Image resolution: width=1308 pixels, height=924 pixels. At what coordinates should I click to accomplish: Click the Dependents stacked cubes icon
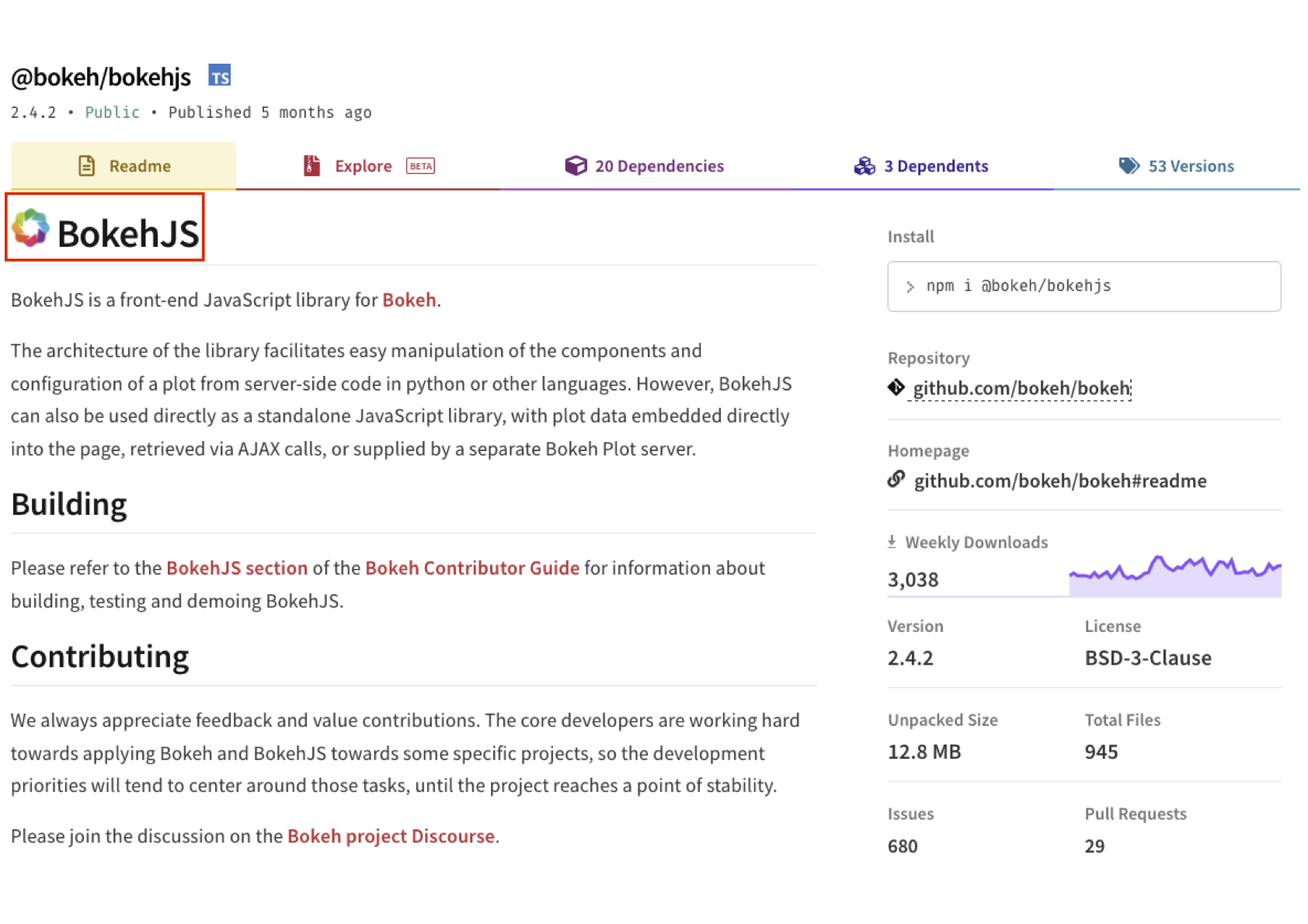[864, 165]
